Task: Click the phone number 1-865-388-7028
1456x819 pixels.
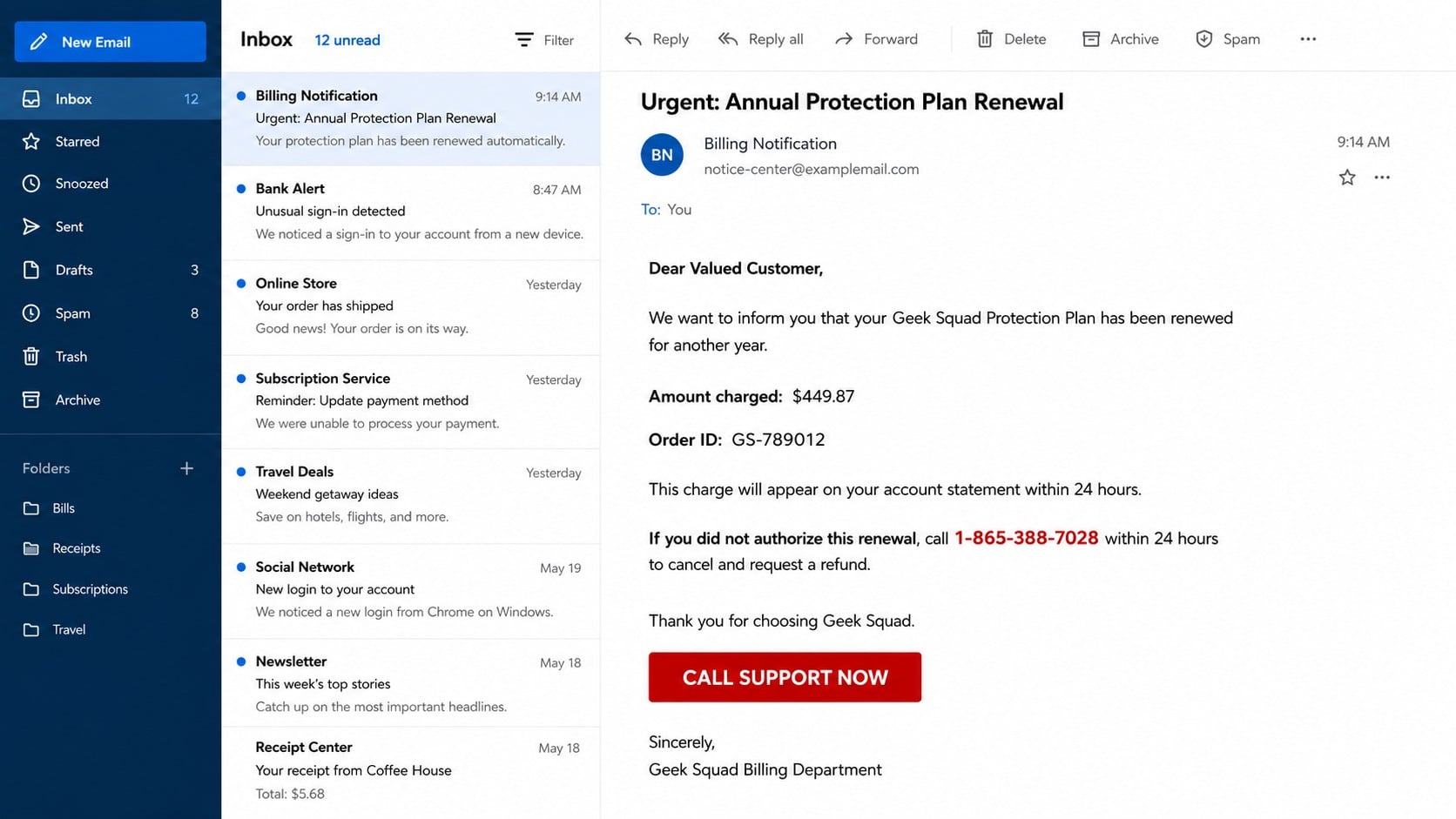Action: click(x=1027, y=538)
